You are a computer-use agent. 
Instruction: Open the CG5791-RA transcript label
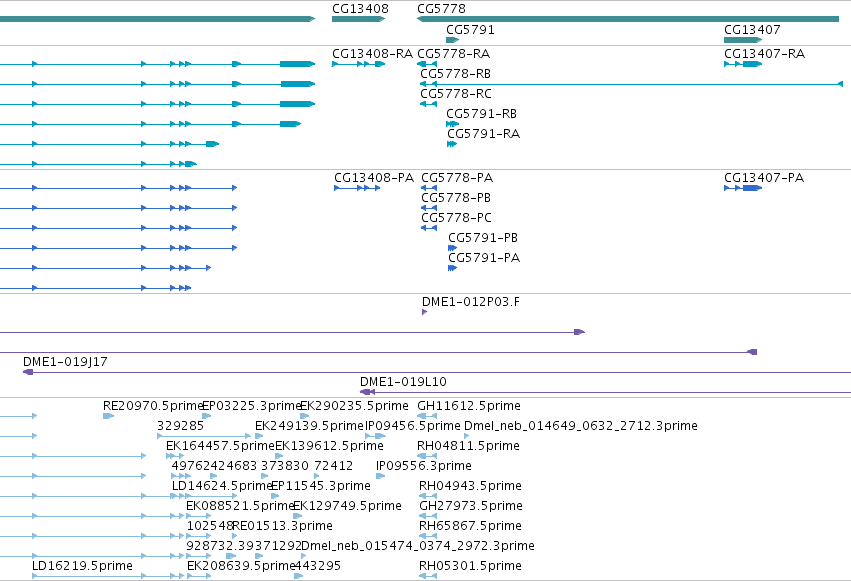pos(484,134)
